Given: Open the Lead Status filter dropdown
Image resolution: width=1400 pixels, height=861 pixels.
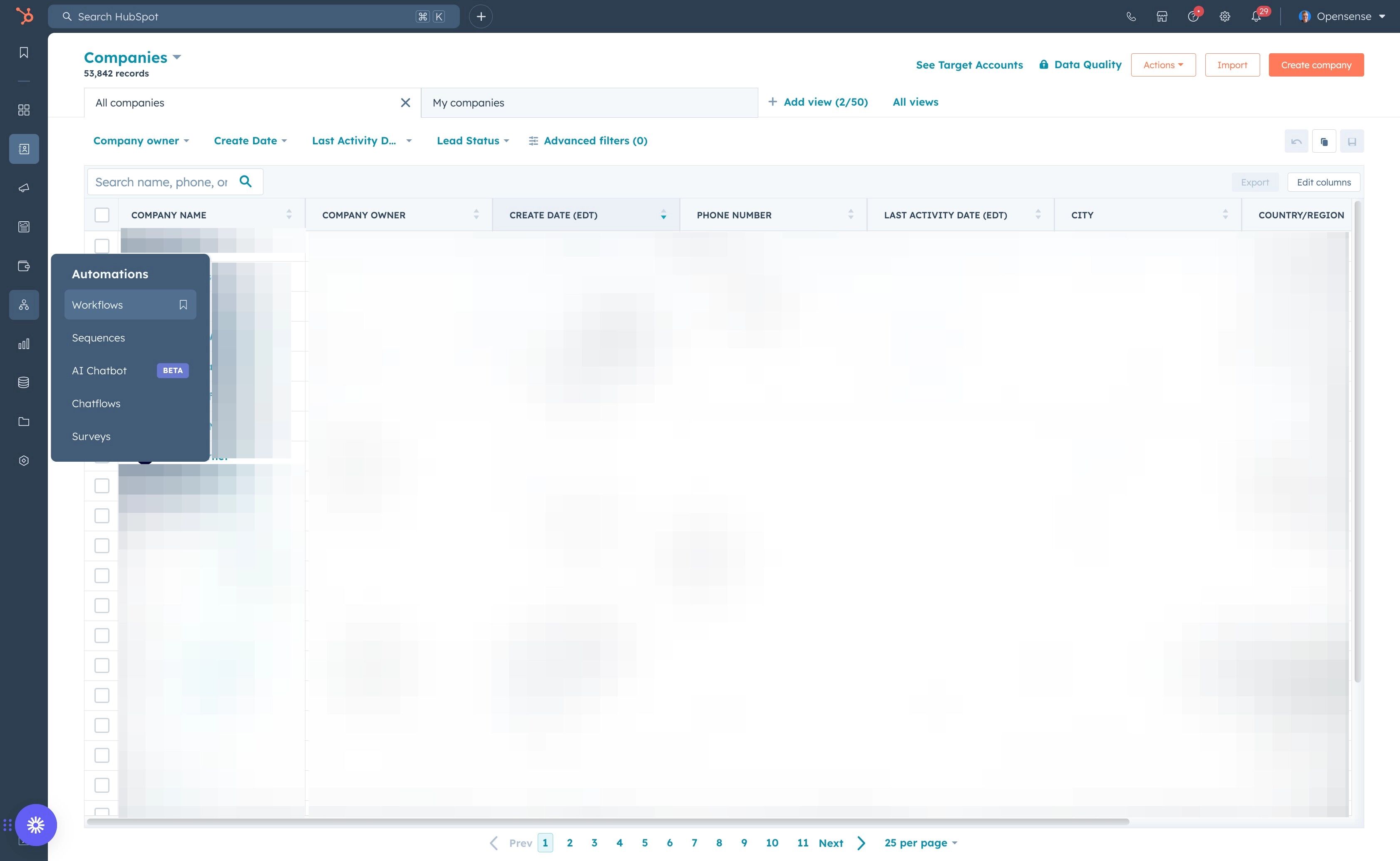Looking at the screenshot, I should (472, 141).
